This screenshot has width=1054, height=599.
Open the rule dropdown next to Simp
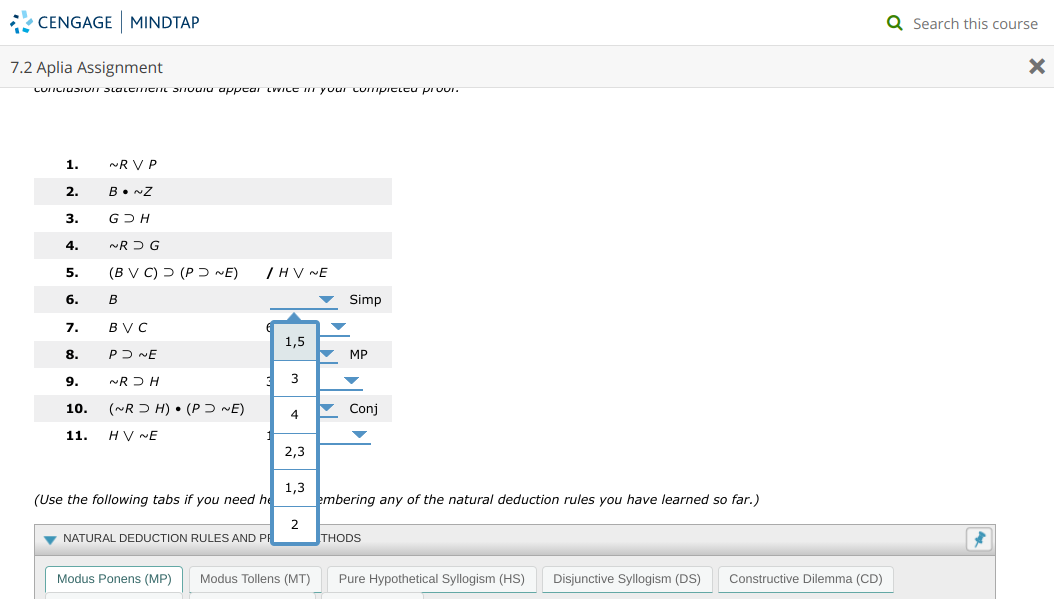pos(325,299)
